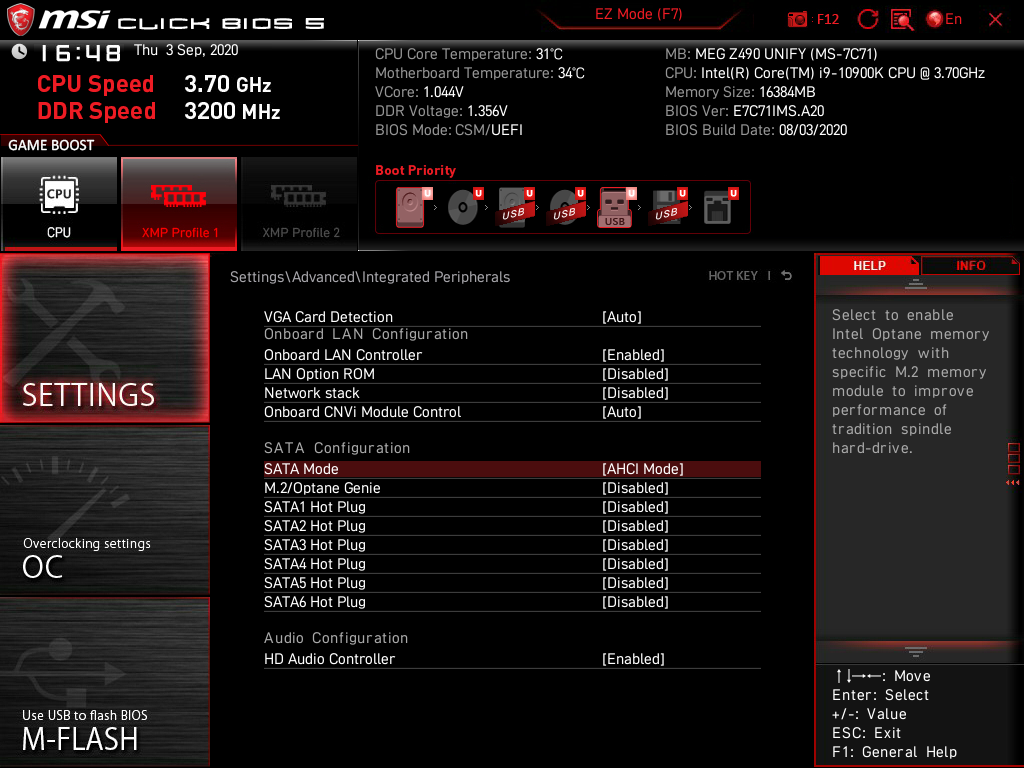Change LAN Option ROM [Disabled] value
1024x768 pixels.
[x=635, y=374]
